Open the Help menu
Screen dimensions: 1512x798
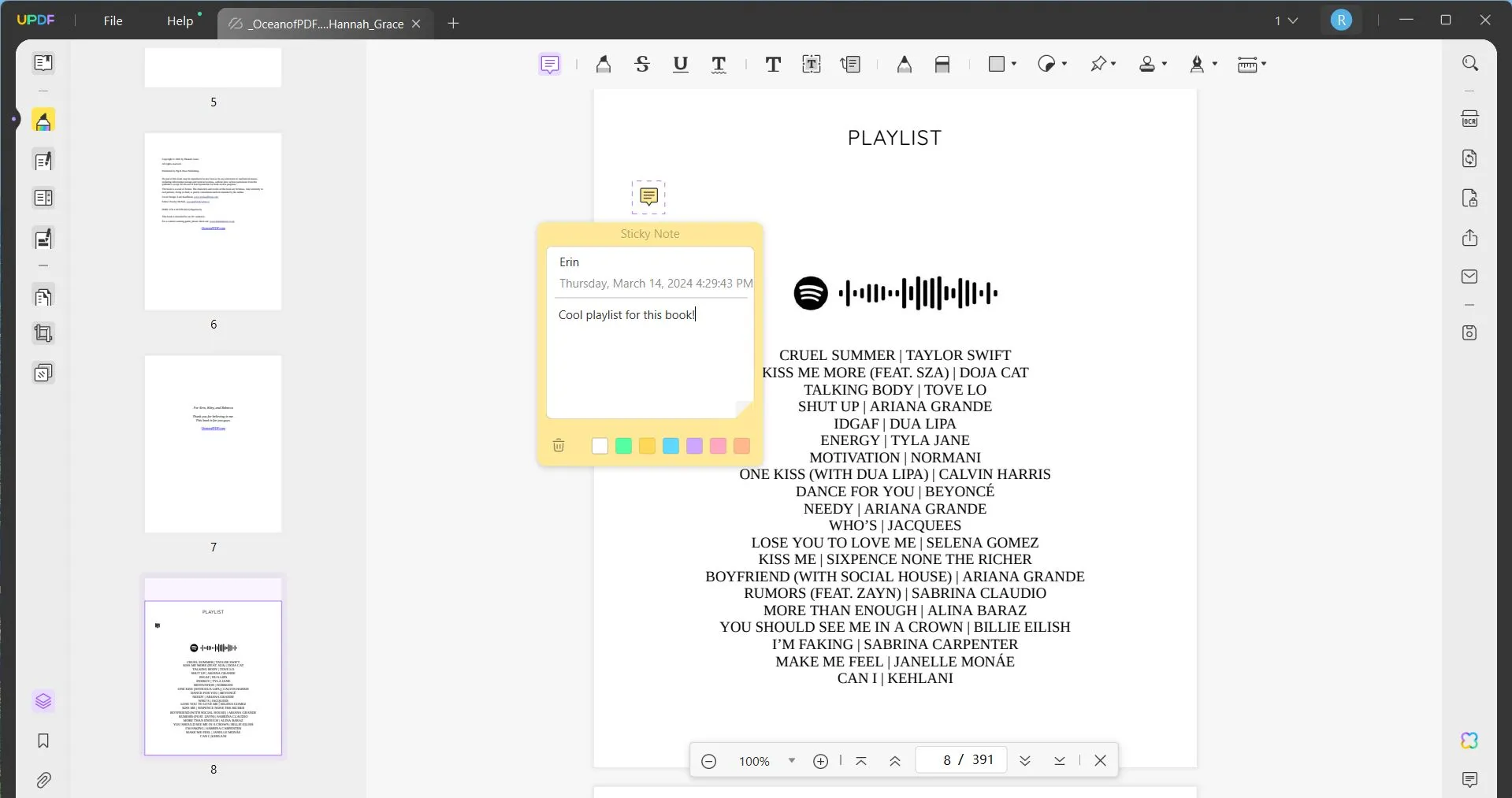[x=180, y=20]
